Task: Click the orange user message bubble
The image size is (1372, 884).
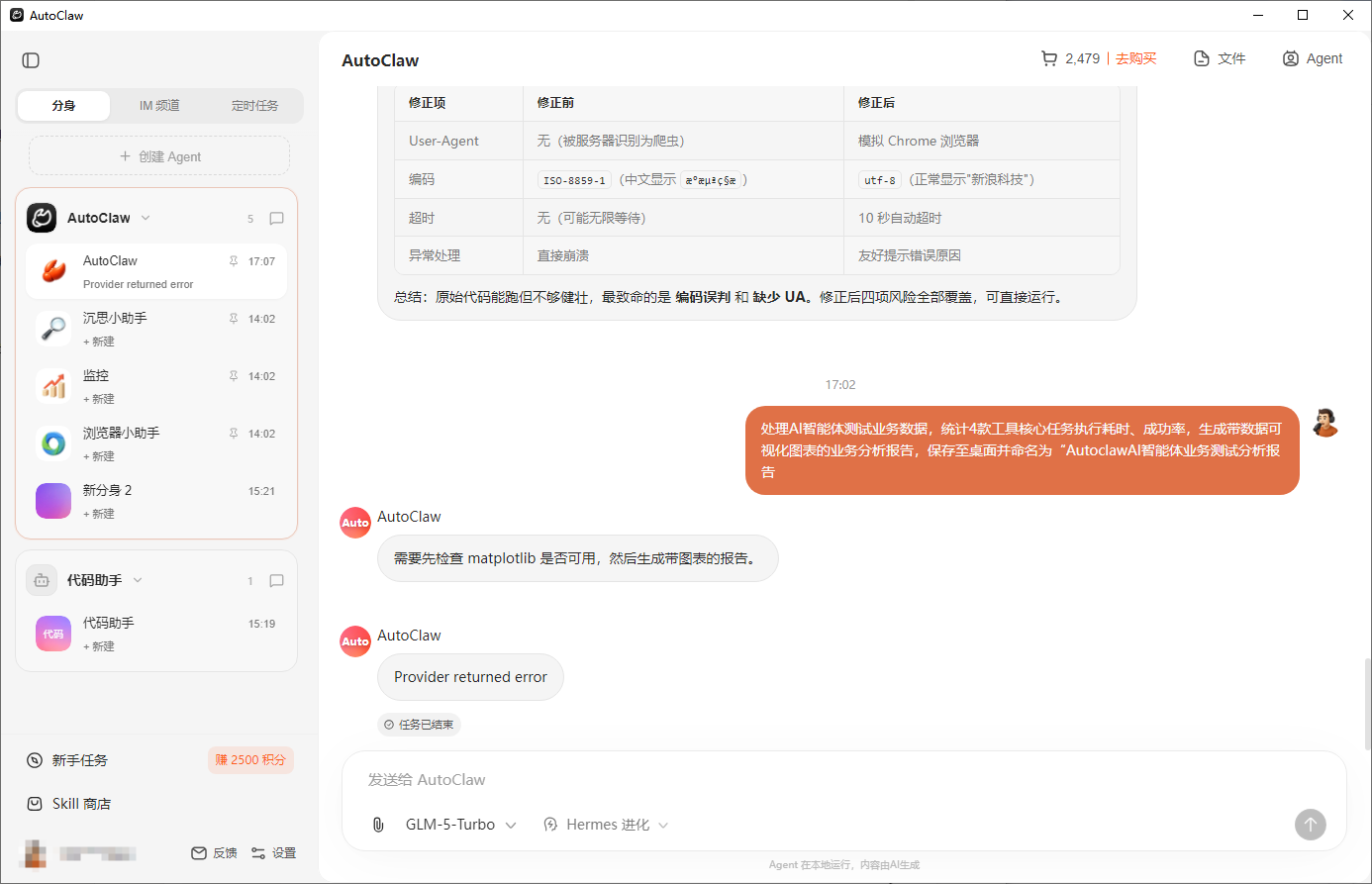Action: tap(1022, 450)
